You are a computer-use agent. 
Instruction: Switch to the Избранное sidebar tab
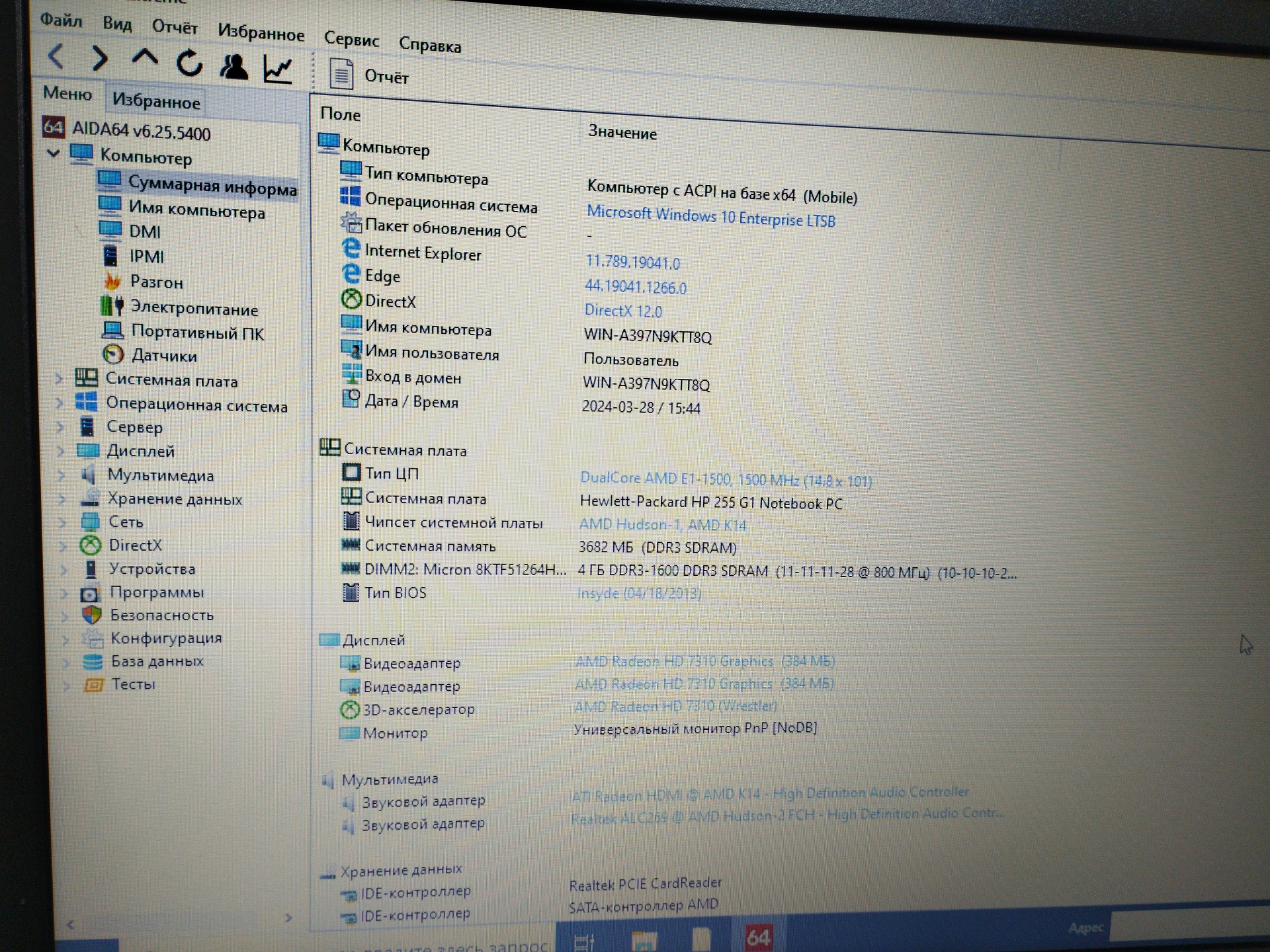[x=156, y=101]
